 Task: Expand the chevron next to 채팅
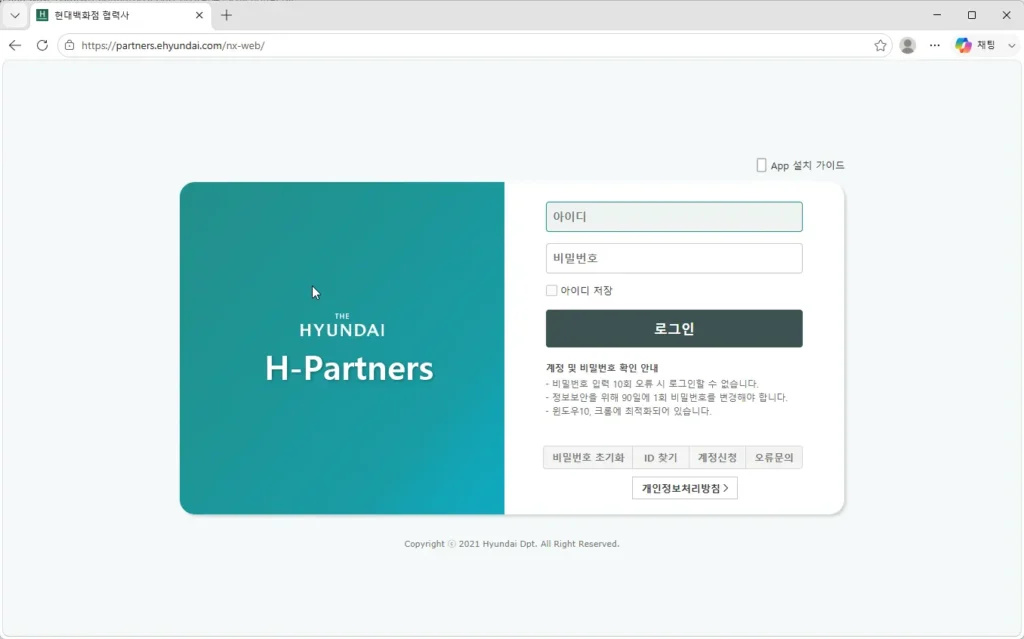1012,45
